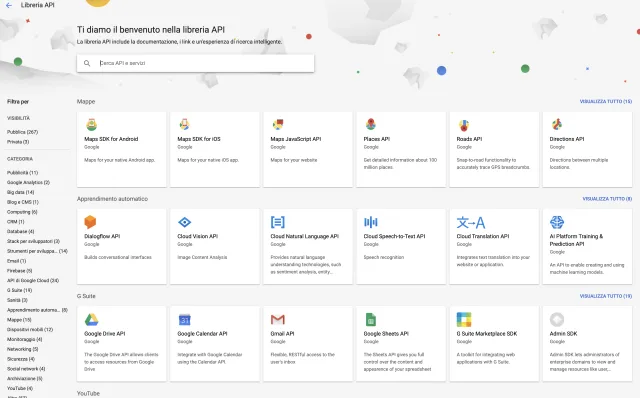Screen dimensions: 640x398
Task: Select the Apprendimento automa... (8) category filter
Action: (37, 310)
